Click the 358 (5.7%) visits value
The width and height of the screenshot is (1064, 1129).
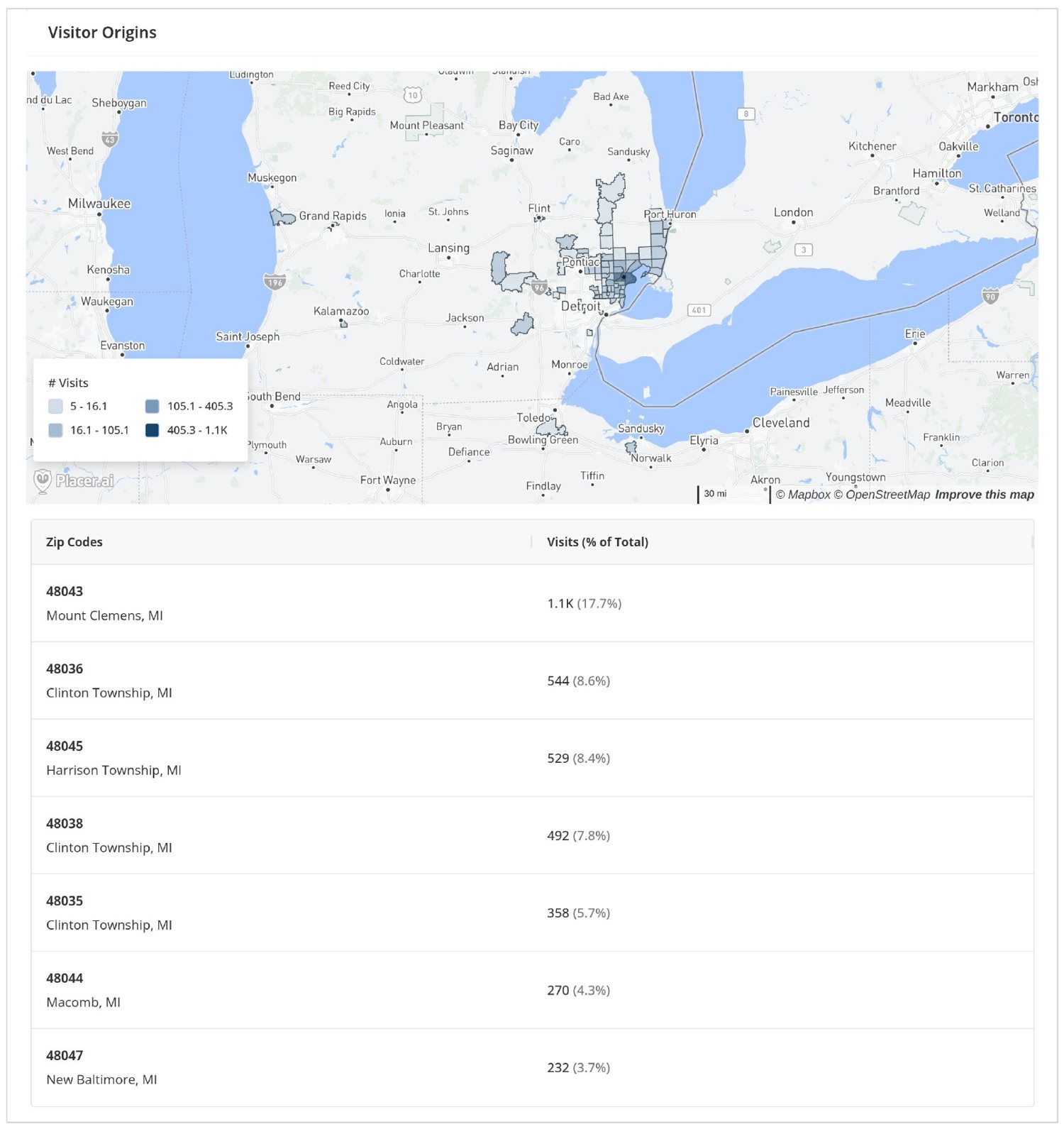[579, 913]
